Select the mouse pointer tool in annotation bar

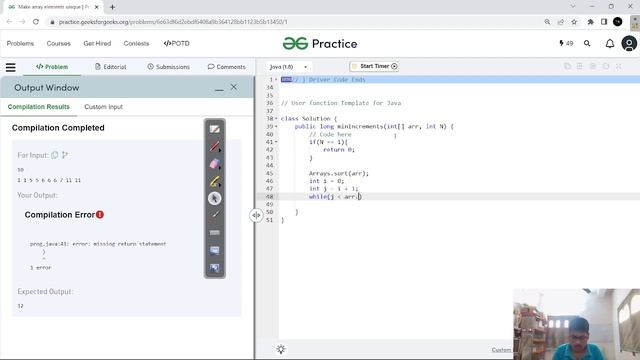pos(215,198)
